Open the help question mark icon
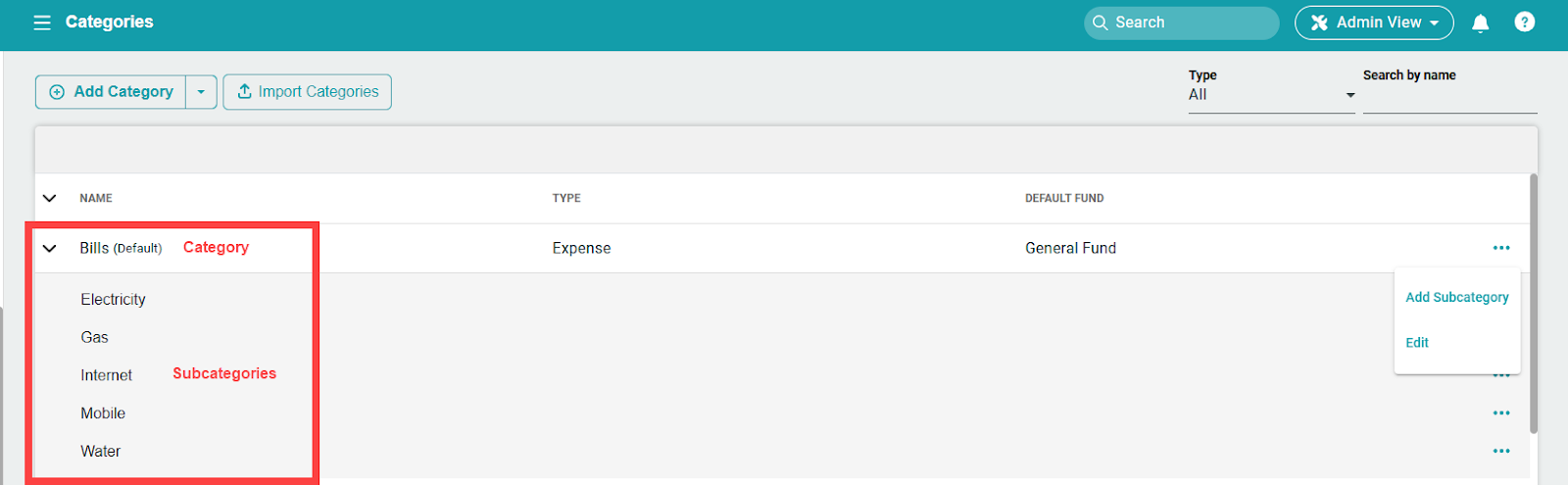 tap(1524, 23)
